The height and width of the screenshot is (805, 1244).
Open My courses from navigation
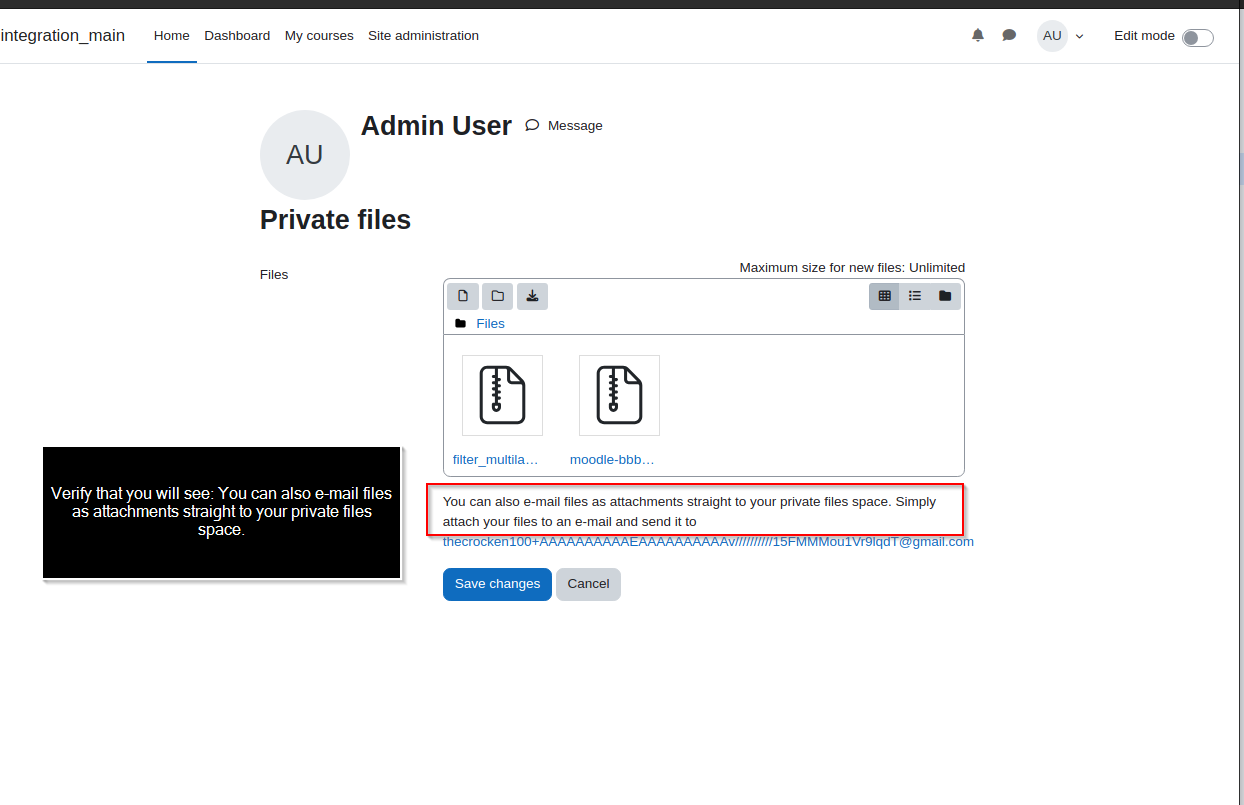319,36
